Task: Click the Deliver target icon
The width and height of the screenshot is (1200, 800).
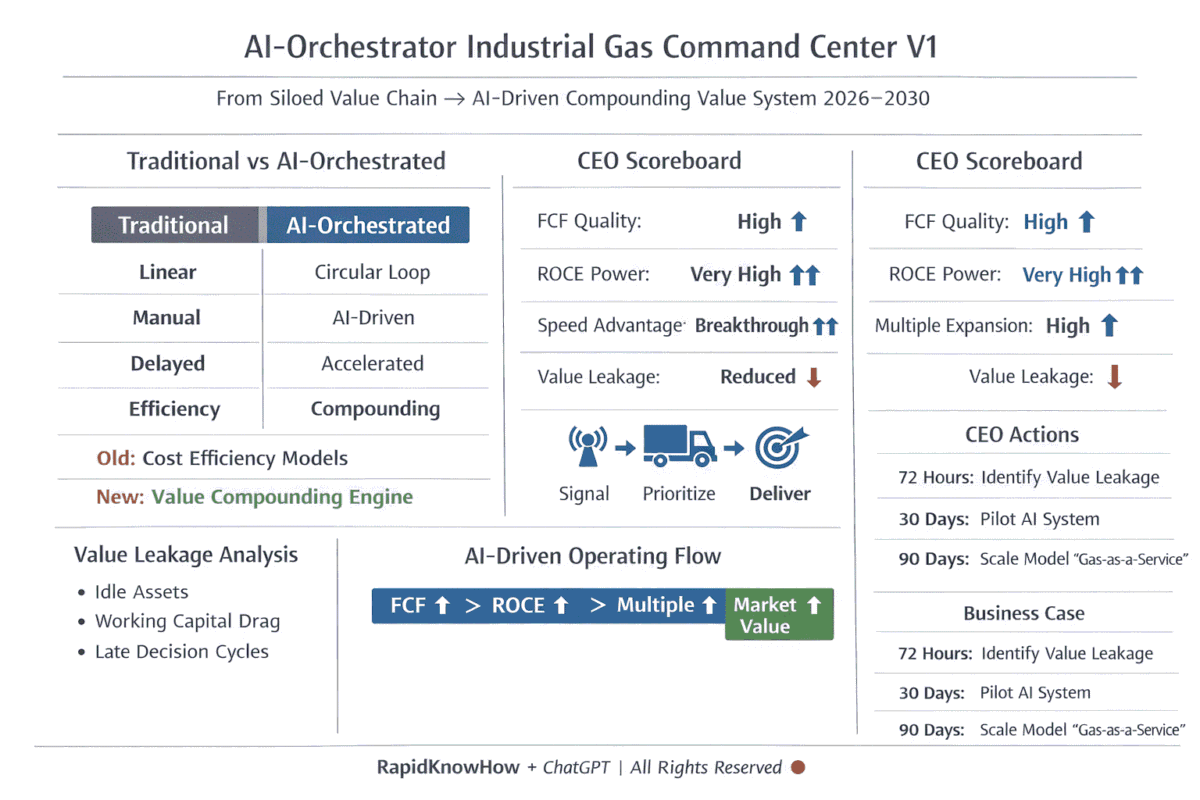Action: pos(780,447)
